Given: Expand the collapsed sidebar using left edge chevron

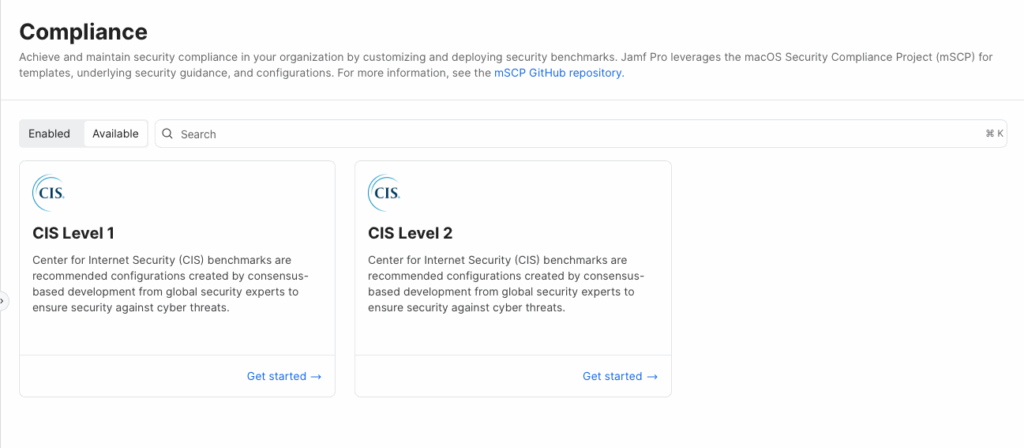Looking at the screenshot, I should point(3,300).
